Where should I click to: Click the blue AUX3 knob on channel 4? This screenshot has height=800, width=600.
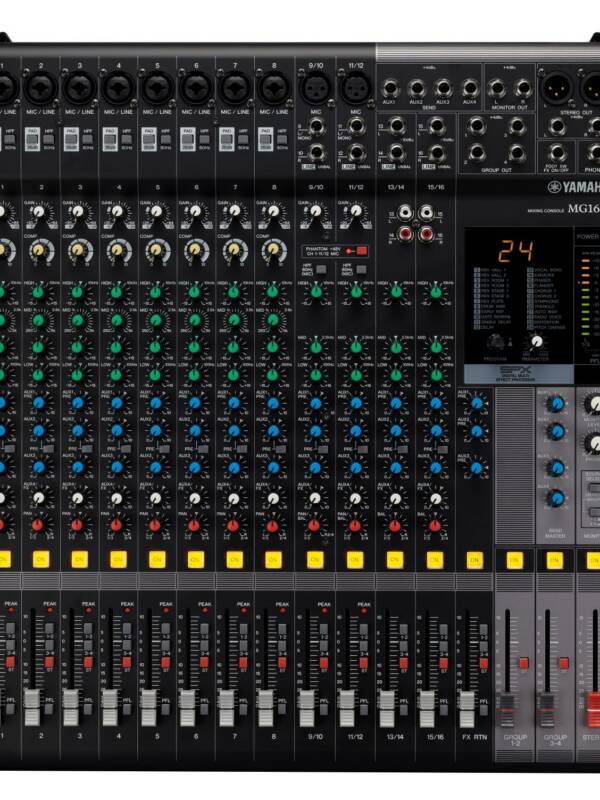point(117,467)
